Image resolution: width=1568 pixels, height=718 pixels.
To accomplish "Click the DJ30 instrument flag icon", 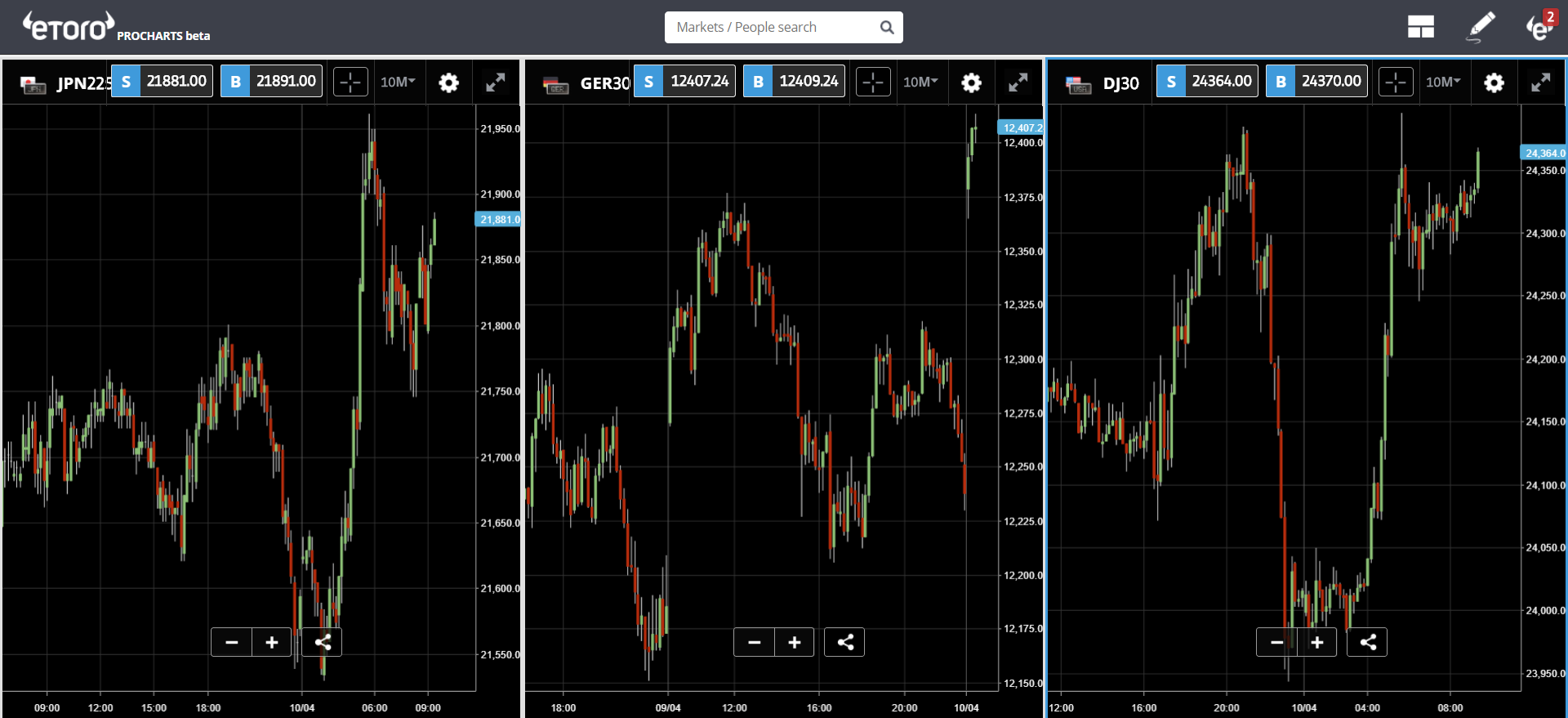I will [1078, 84].
